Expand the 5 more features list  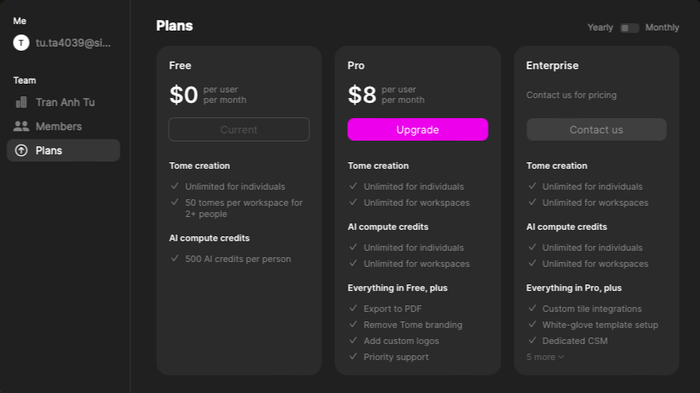tap(545, 357)
